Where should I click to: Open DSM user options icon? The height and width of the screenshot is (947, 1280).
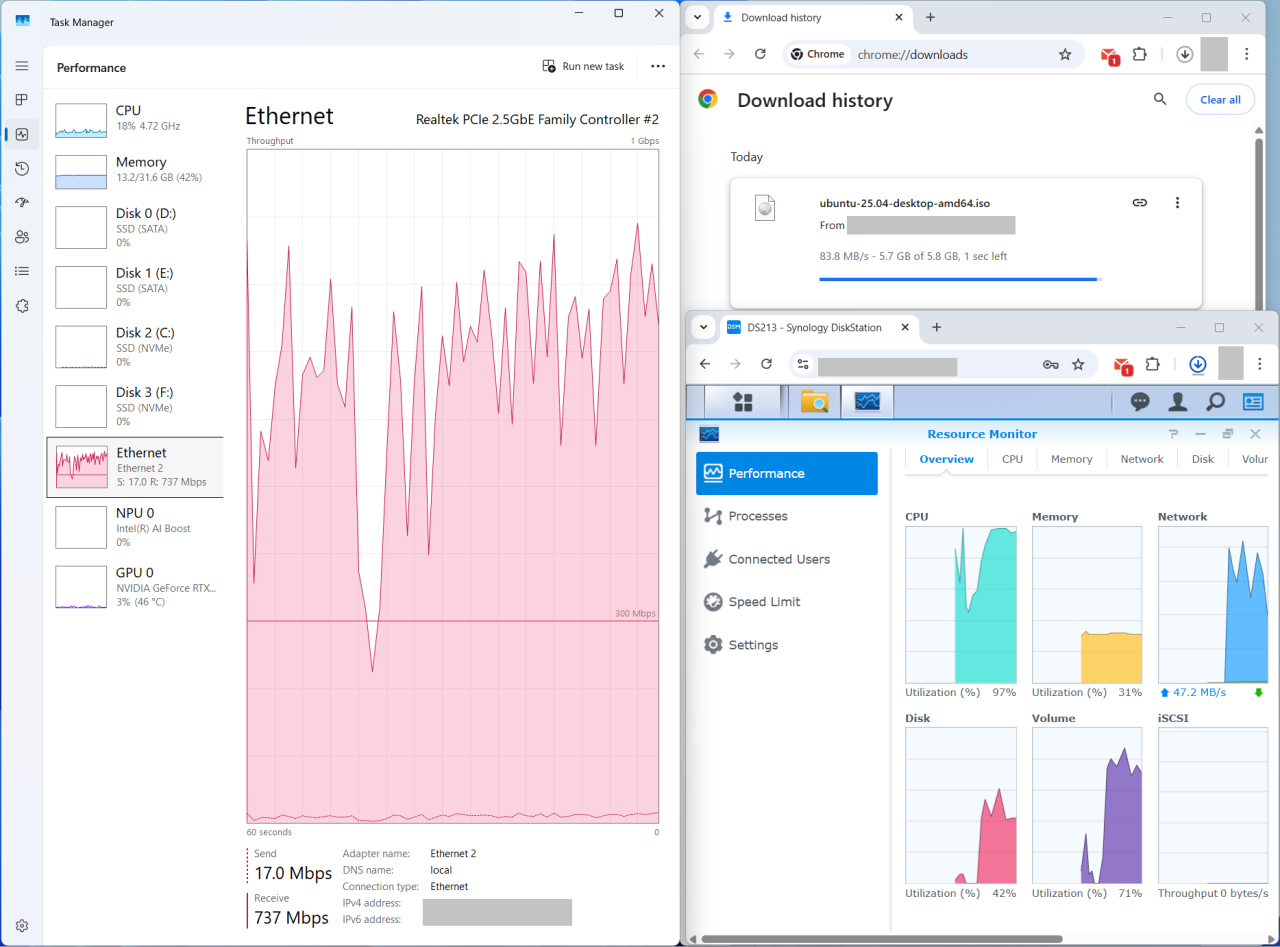(x=1178, y=402)
